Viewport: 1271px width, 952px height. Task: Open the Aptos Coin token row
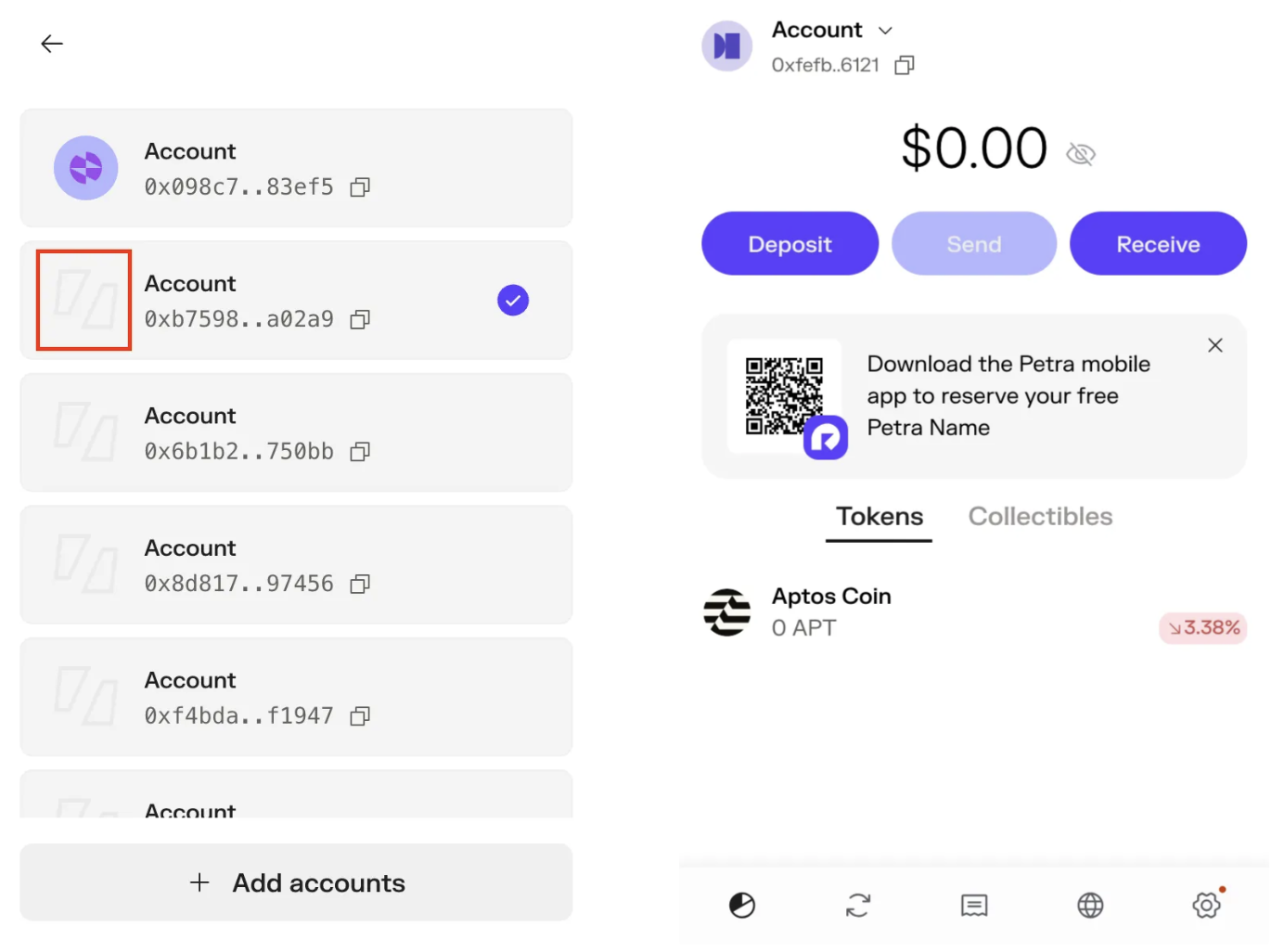tap(974, 612)
